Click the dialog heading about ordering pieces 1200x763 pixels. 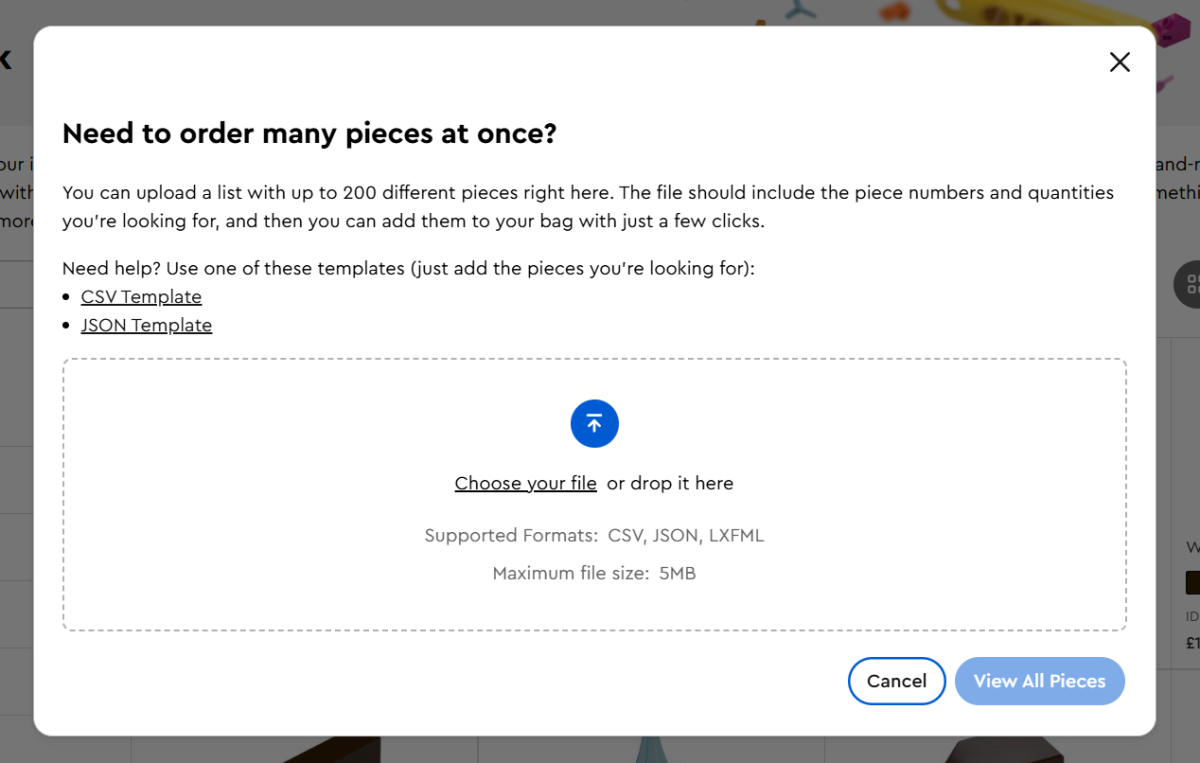pyautogui.click(x=309, y=134)
